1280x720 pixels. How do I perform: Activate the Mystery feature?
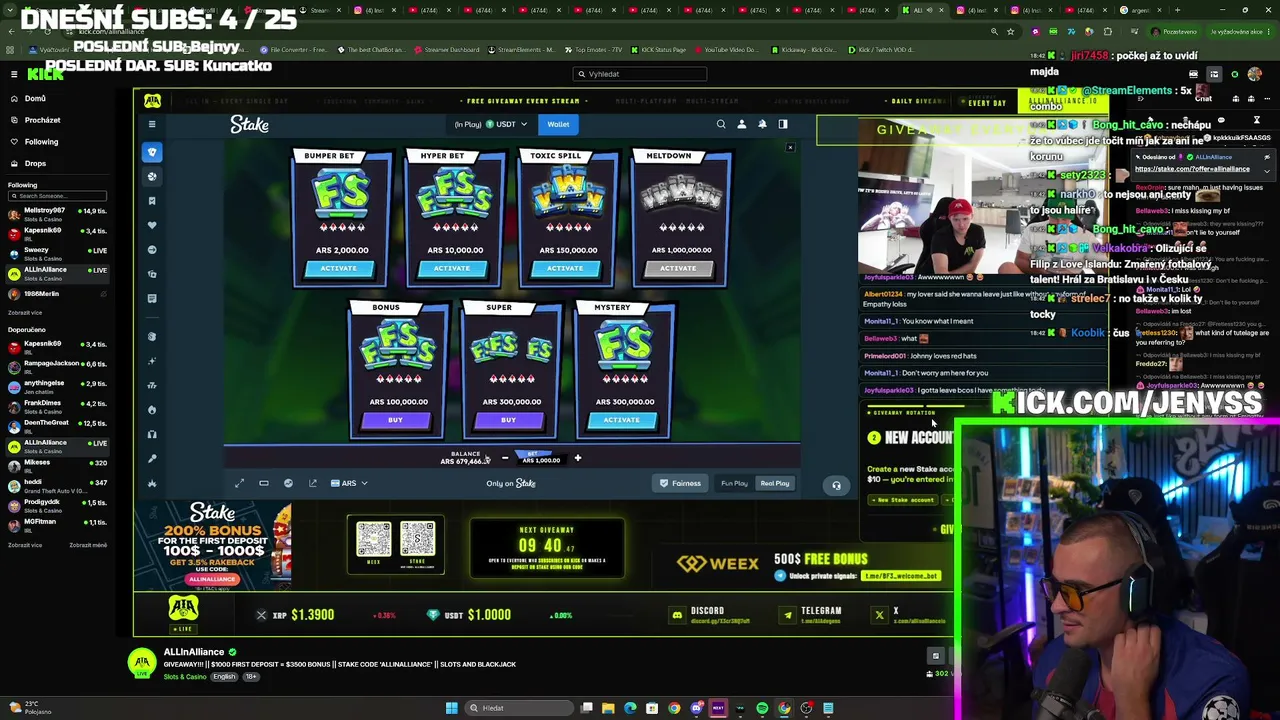[x=621, y=420]
